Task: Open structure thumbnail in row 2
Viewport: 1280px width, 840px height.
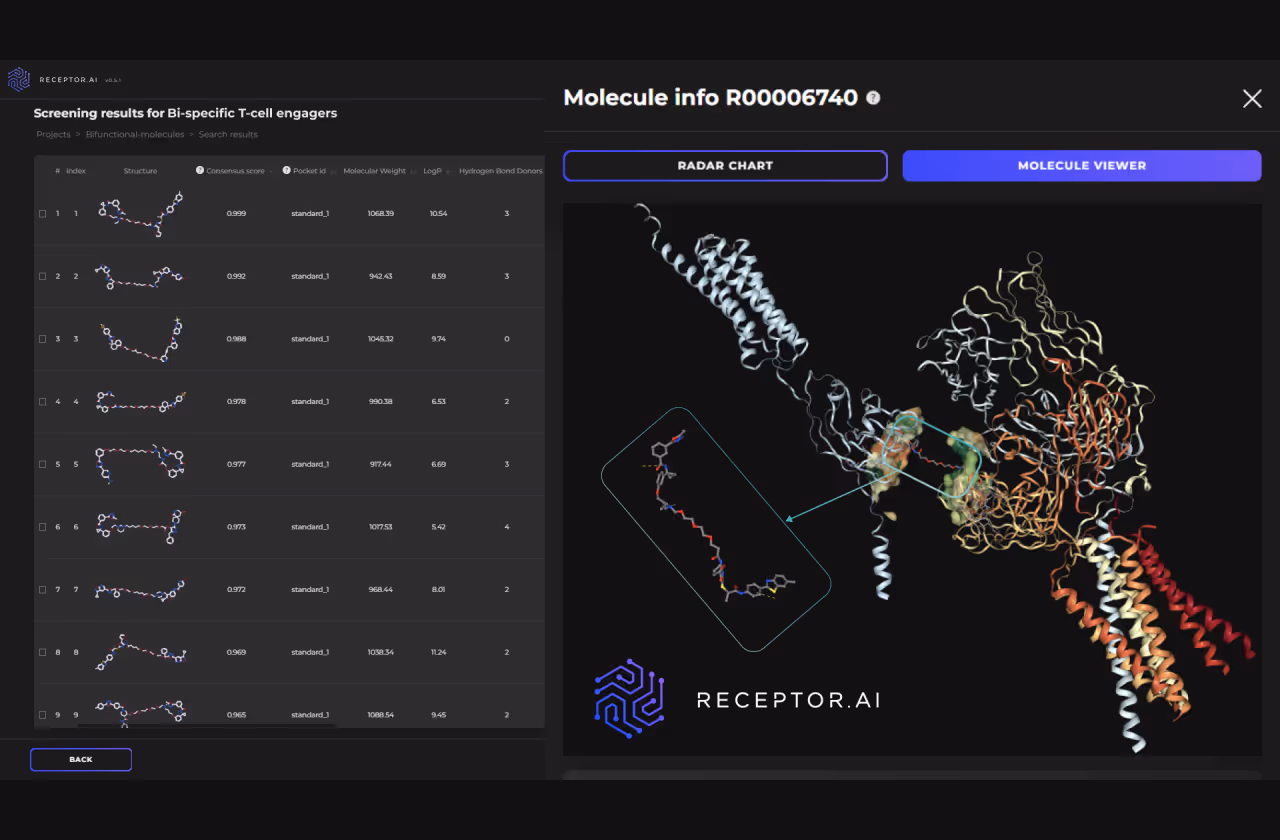Action: (x=140, y=277)
